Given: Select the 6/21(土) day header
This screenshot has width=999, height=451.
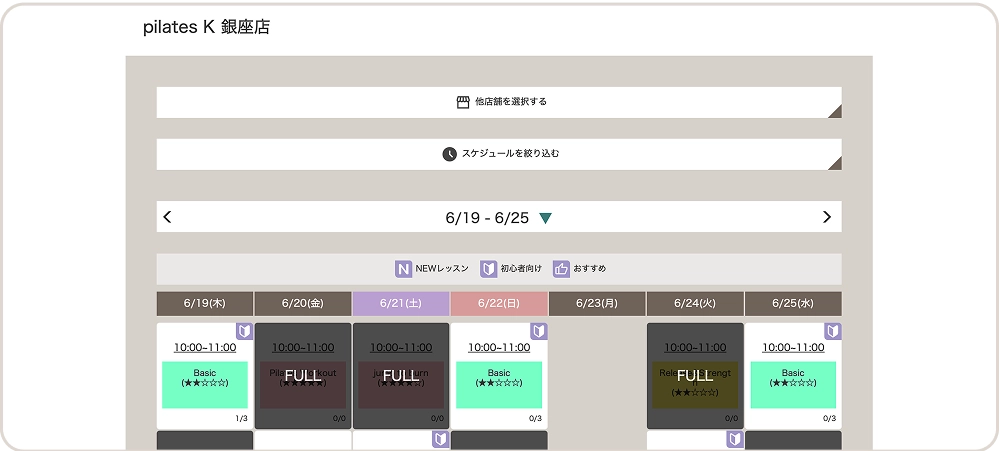Looking at the screenshot, I should pyautogui.click(x=401, y=304).
